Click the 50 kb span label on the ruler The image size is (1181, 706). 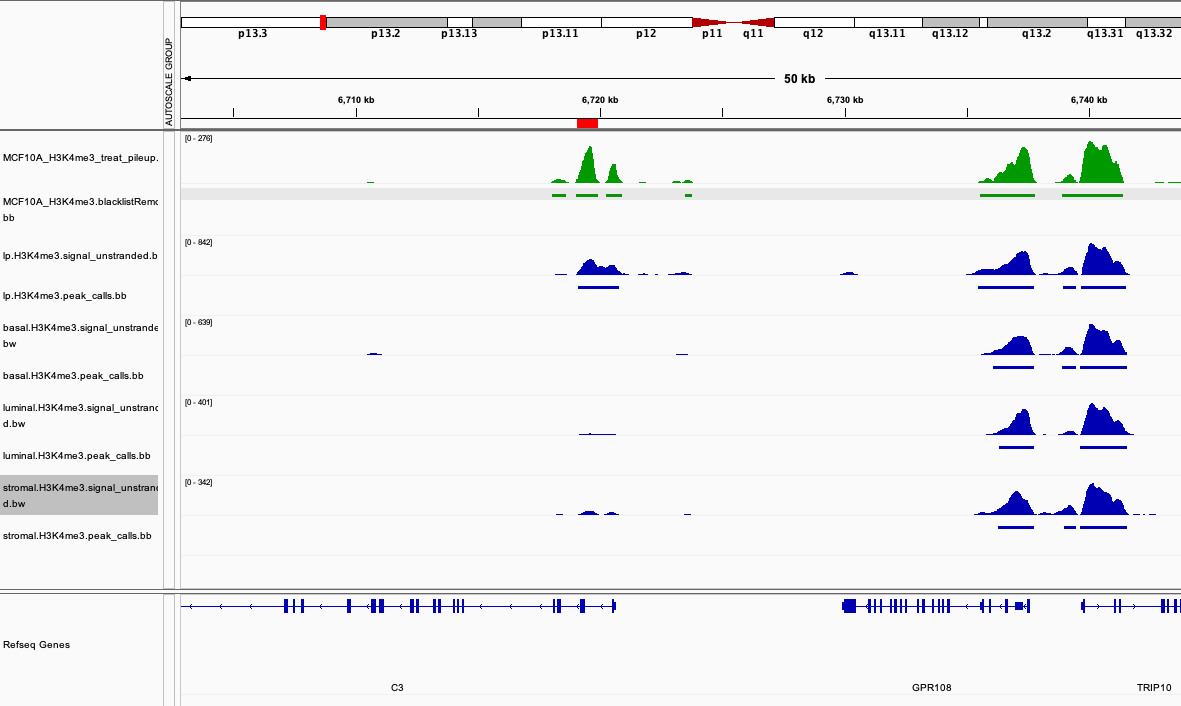pyautogui.click(x=799, y=79)
